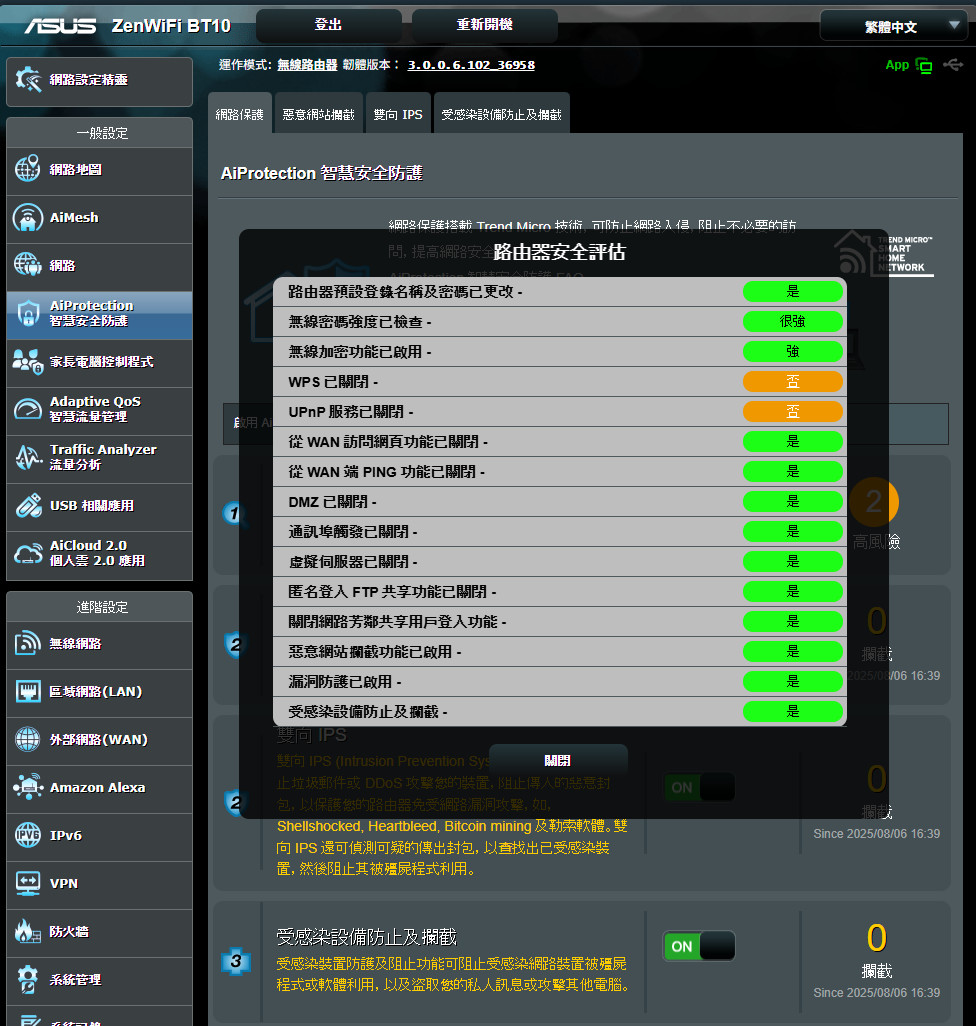Select the AiProtection shield icon
The height and width of the screenshot is (1026, 976).
point(28,313)
